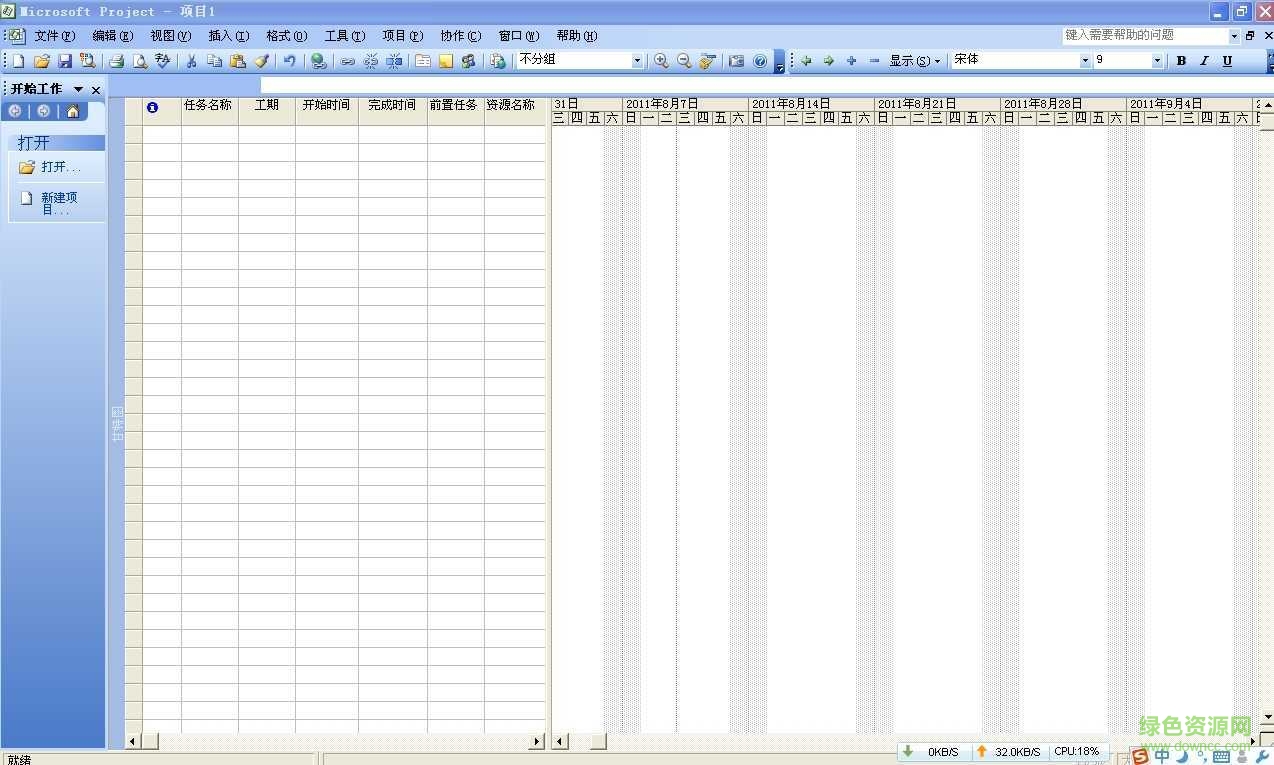Click task pane Home button
This screenshot has height=765, width=1274.
[72, 111]
